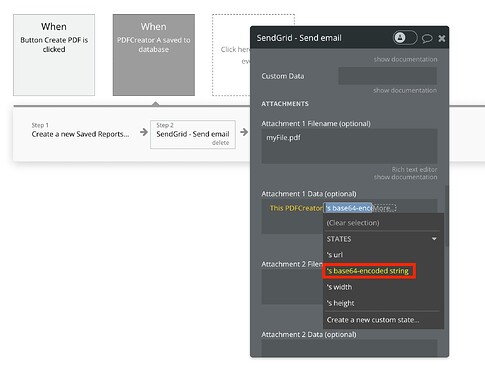This screenshot has width=485, height=375.
Task: Select 's height state
Action: [x=340, y=303]
